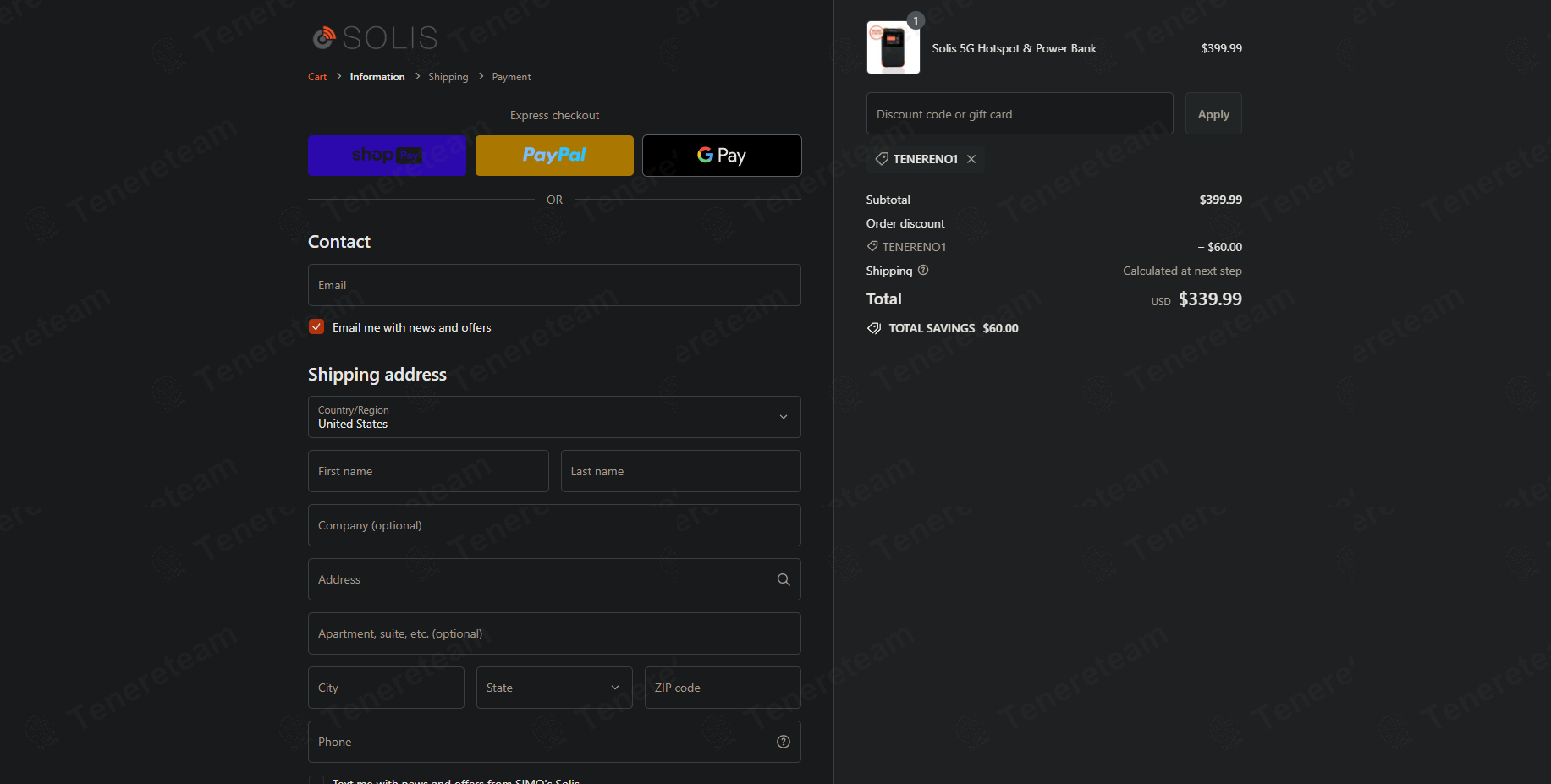Click the ZIP code field
Viewport: 1551px width, 784px height.
point(723,688)
